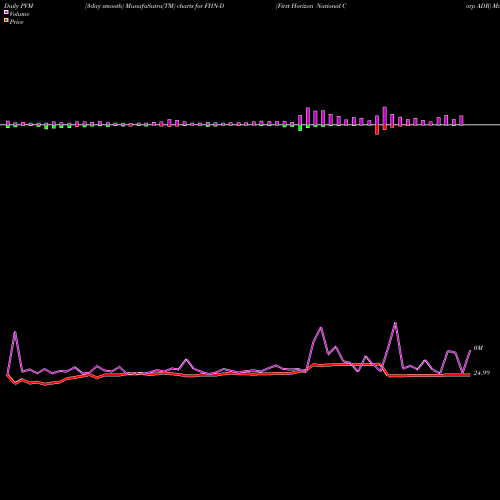Select the Volume legend label
500x500 pixels.
coord(19,14)
